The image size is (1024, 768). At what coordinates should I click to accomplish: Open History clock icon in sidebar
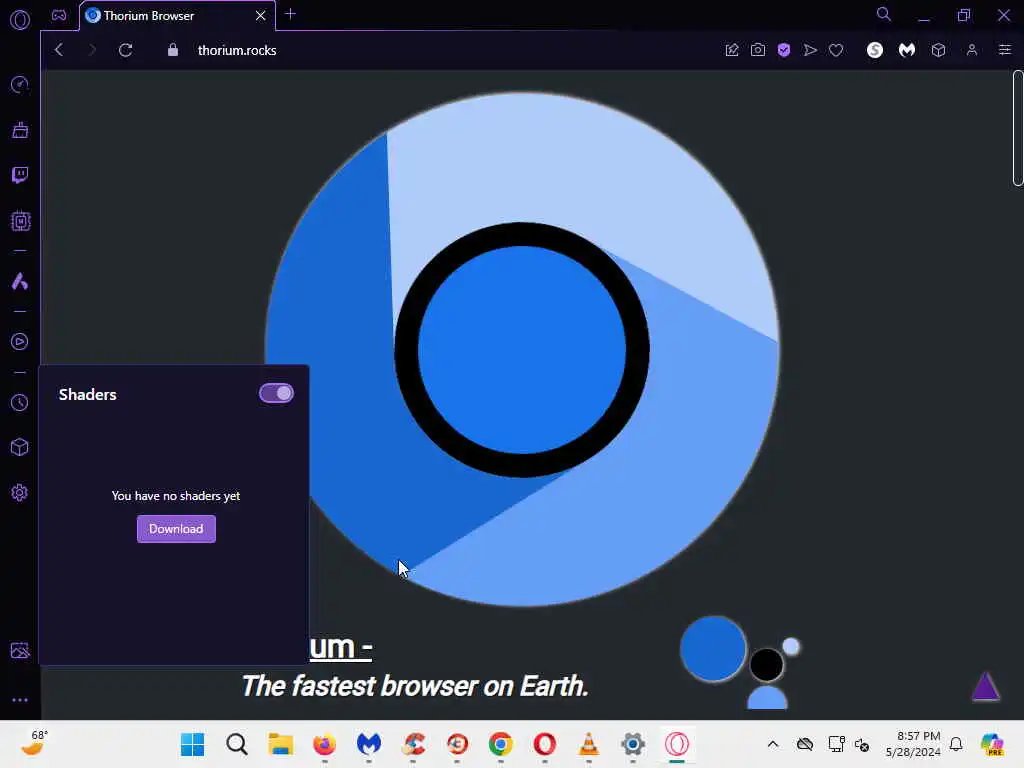coord(20,402)
